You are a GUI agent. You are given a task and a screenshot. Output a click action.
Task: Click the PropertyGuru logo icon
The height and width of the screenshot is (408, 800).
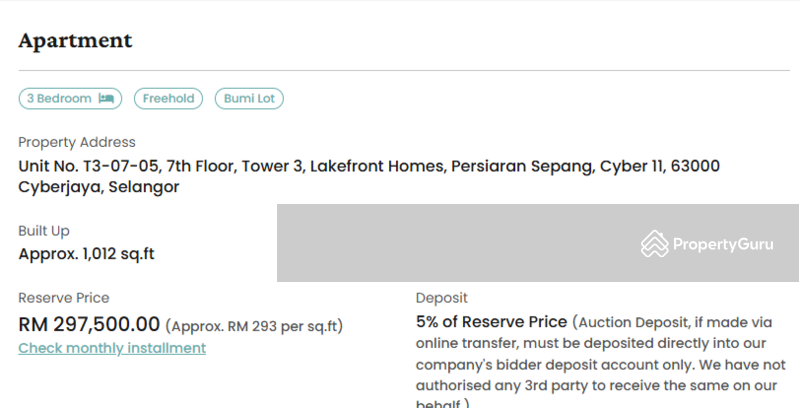655,244
